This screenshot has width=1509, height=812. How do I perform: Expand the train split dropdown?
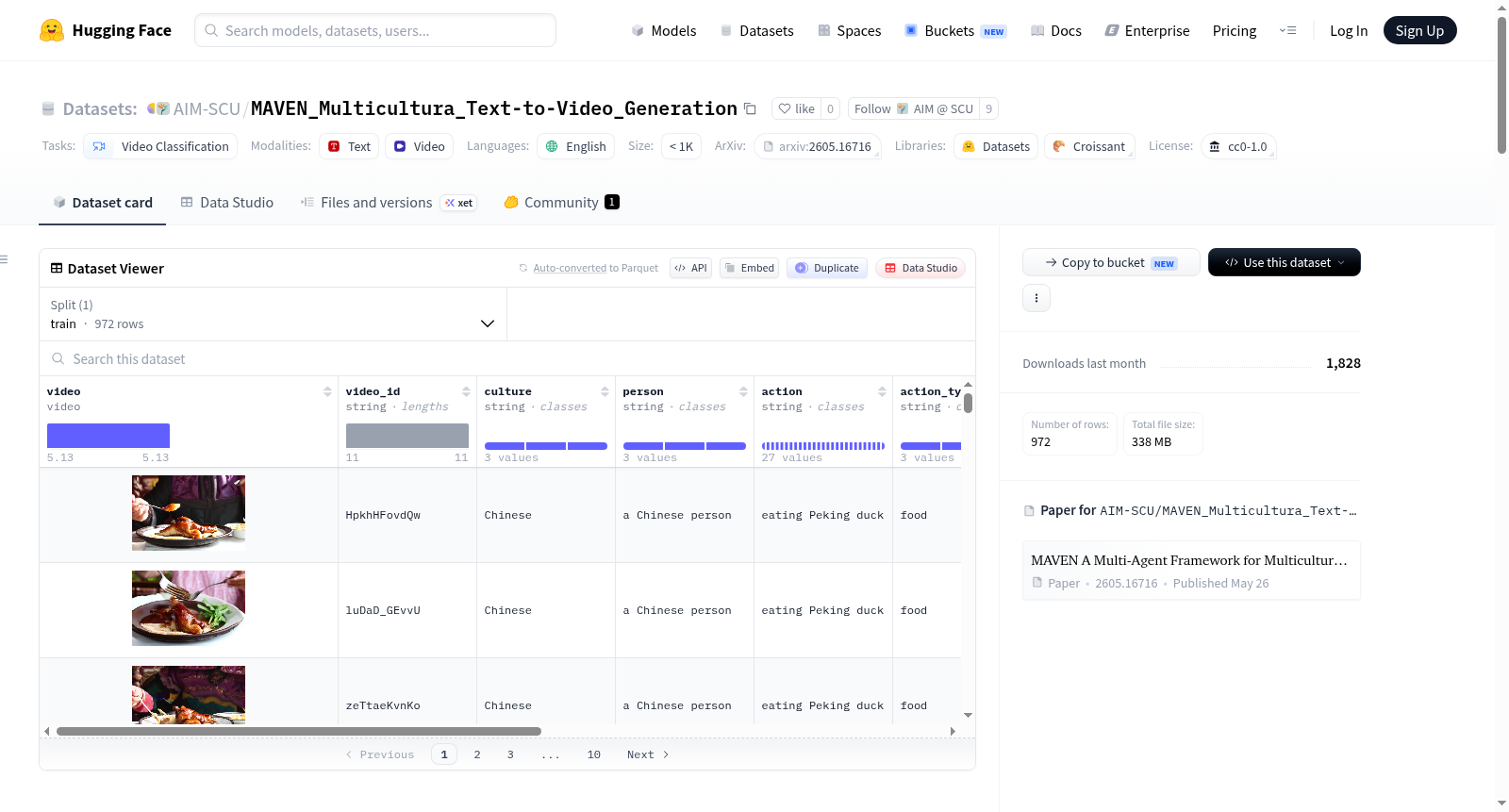point(274,314)
